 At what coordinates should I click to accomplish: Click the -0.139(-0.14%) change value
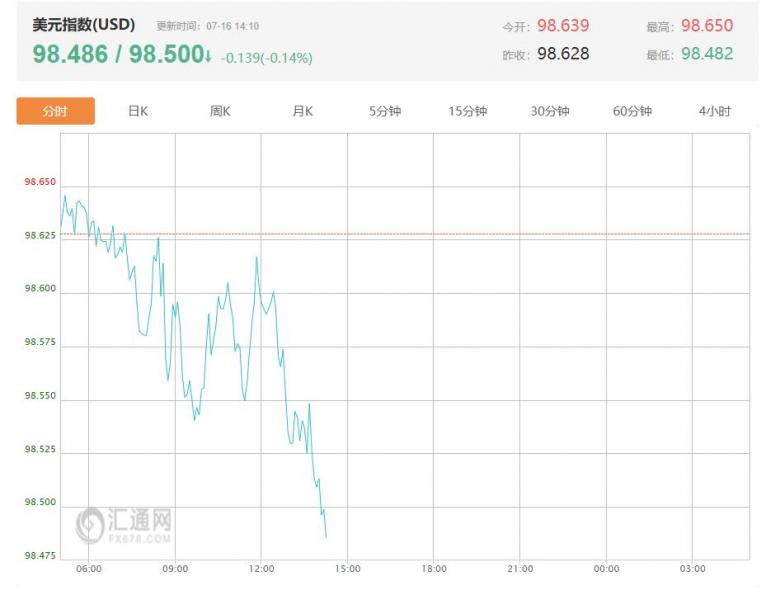click(266, 58)
